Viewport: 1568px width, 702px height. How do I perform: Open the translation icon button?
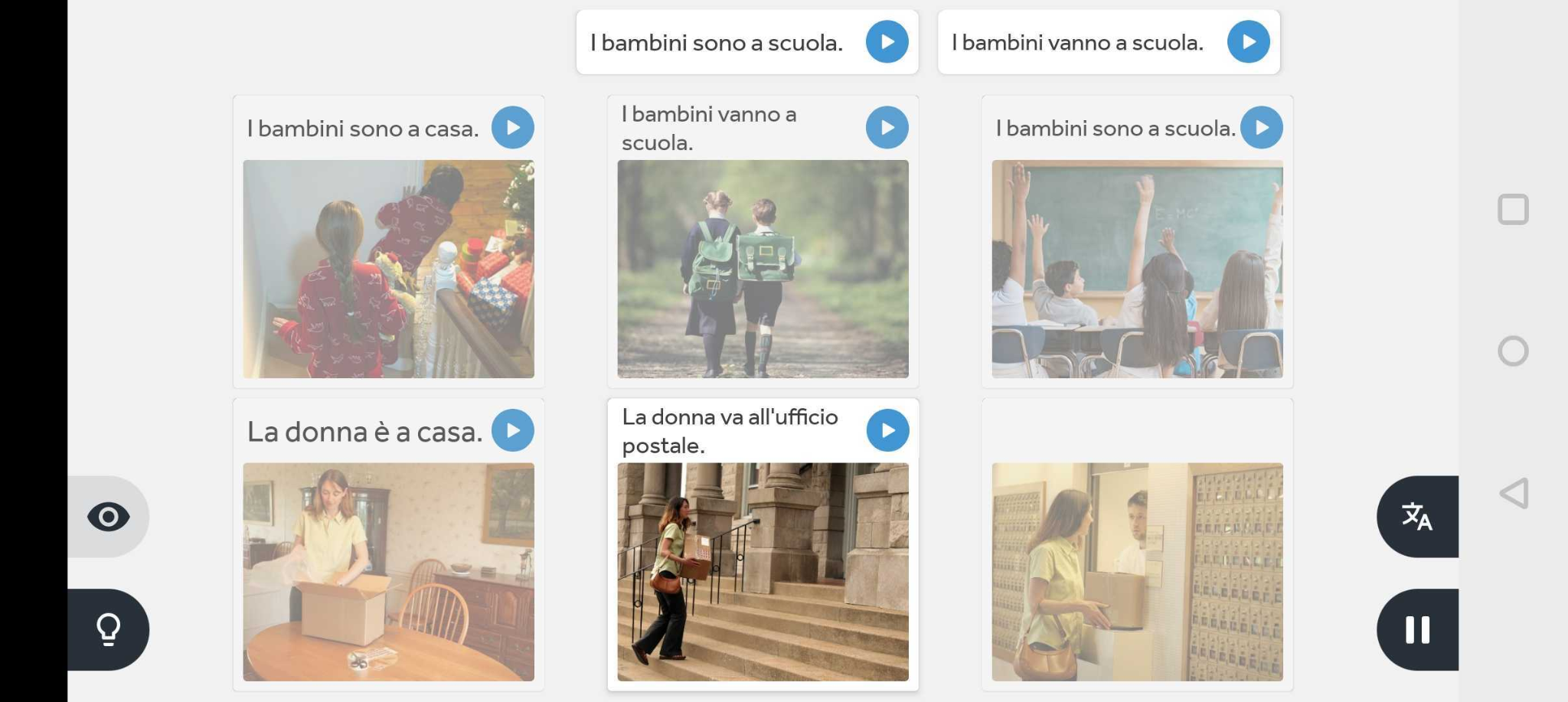[x=1417, y=517]
